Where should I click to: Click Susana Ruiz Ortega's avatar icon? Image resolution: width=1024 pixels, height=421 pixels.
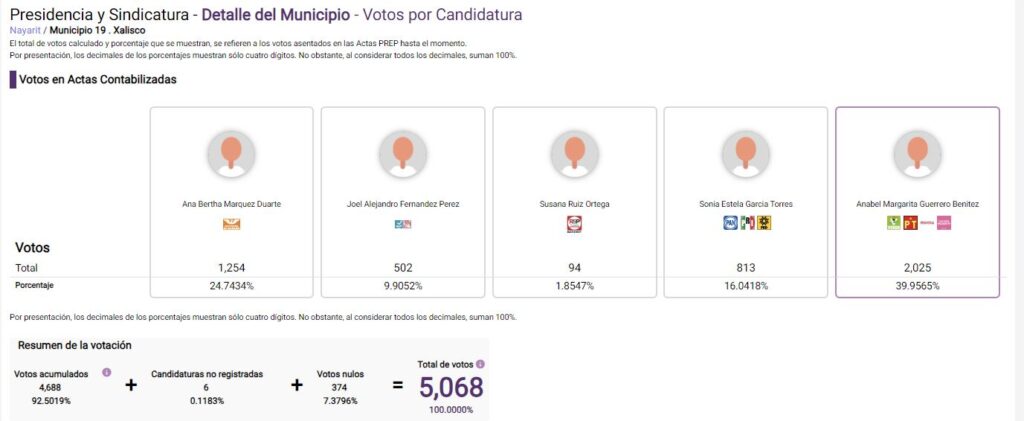[x=574, y=153]
